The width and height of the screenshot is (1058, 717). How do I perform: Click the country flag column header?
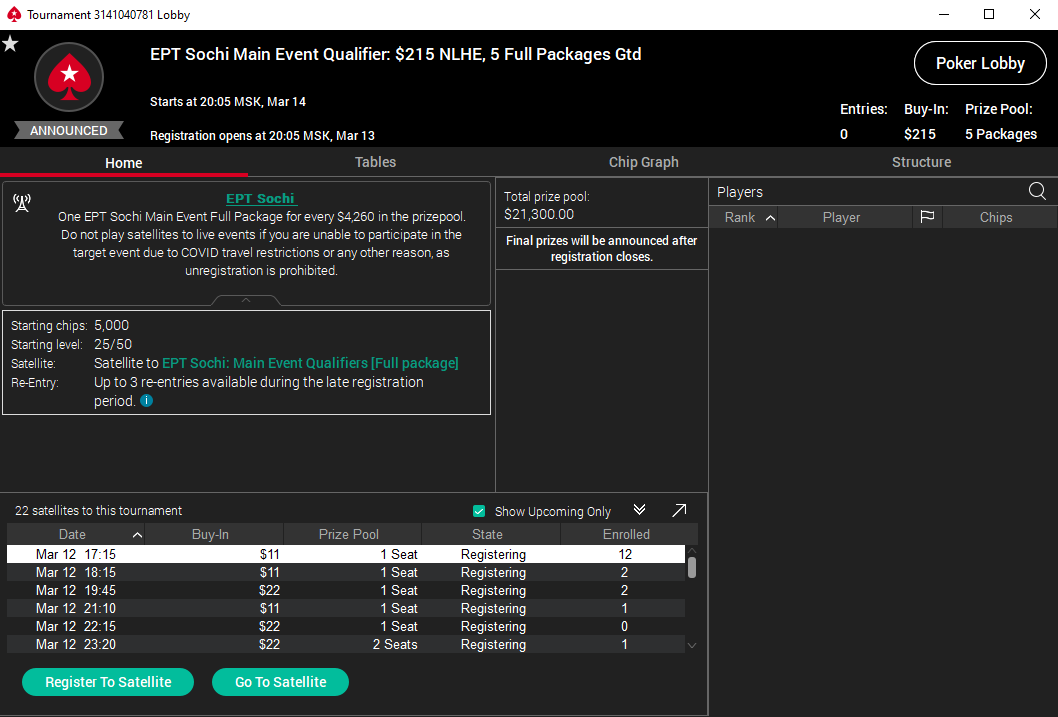click(x=927, y=217)
